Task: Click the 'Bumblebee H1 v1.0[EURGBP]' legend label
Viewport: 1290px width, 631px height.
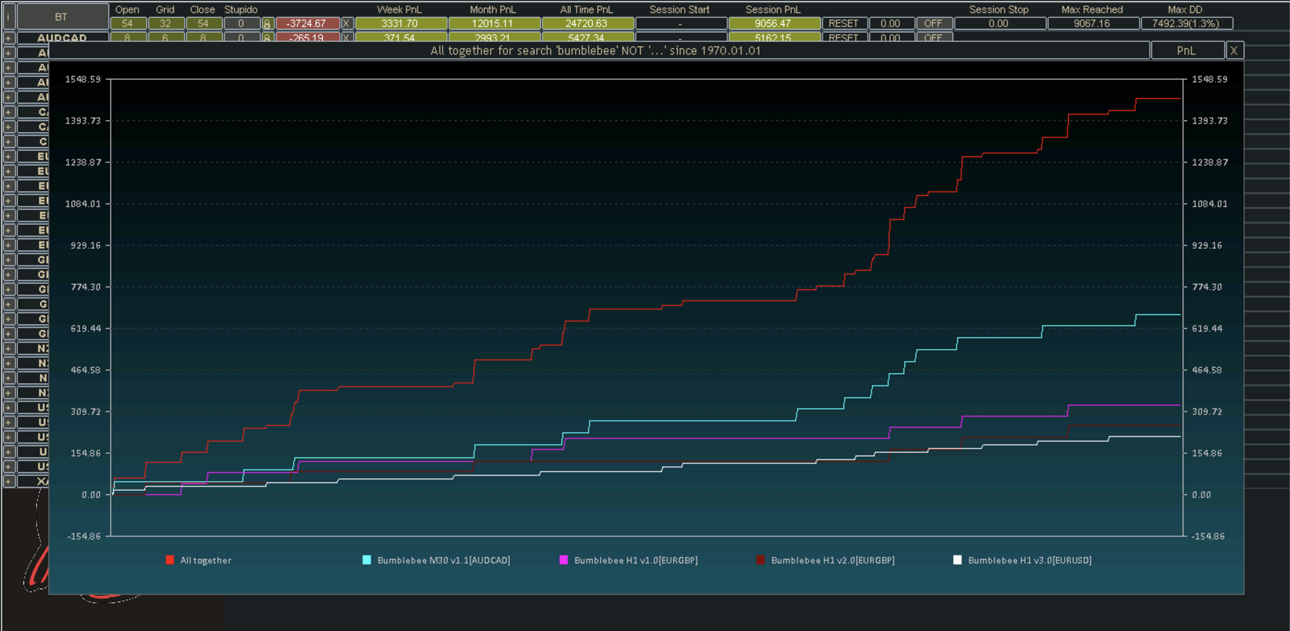Action: click(636, 561)
